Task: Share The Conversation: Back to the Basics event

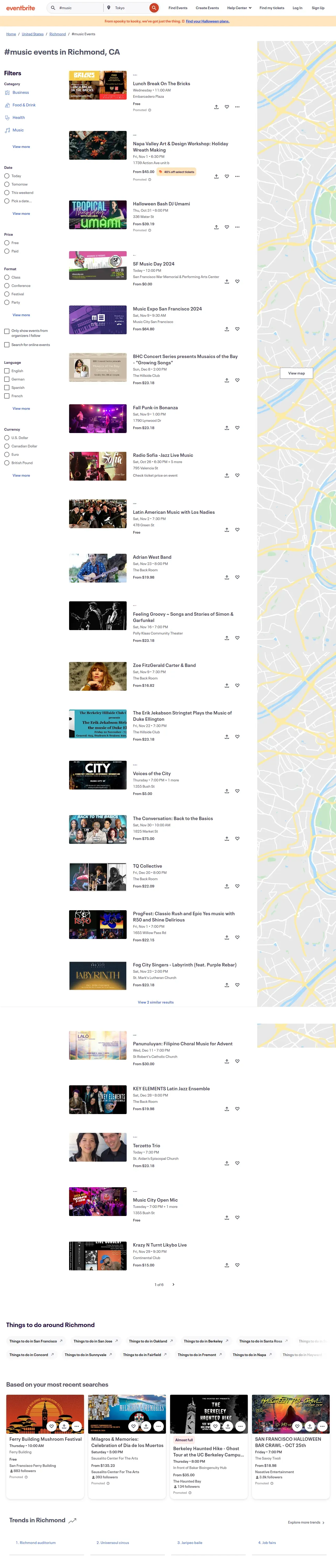Action: 227,839
